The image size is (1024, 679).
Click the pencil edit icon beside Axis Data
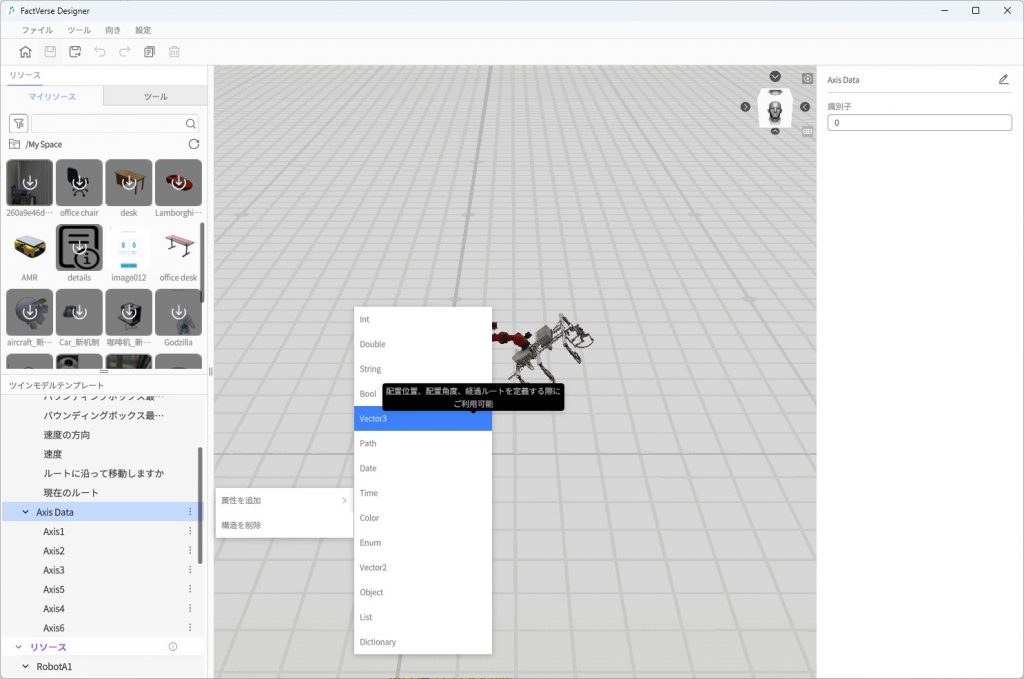(1003, 79)
